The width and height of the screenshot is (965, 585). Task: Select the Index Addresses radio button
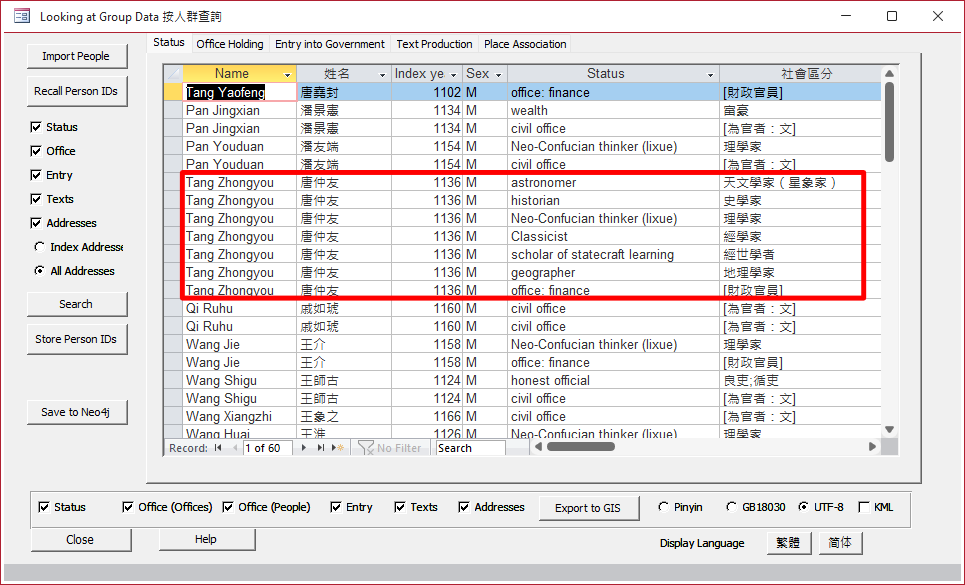pyautogui.click(x=39, y=247)
